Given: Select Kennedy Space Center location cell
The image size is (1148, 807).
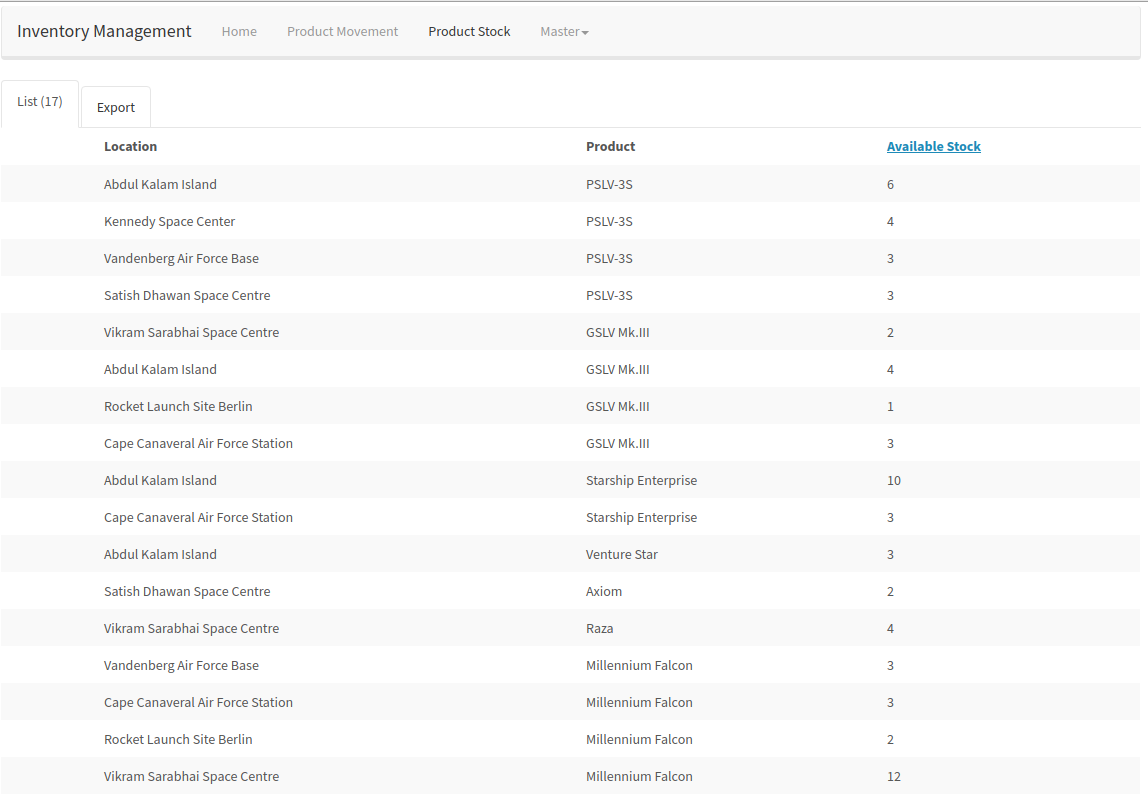Looking at the screenshot, I should coord(169,221).
